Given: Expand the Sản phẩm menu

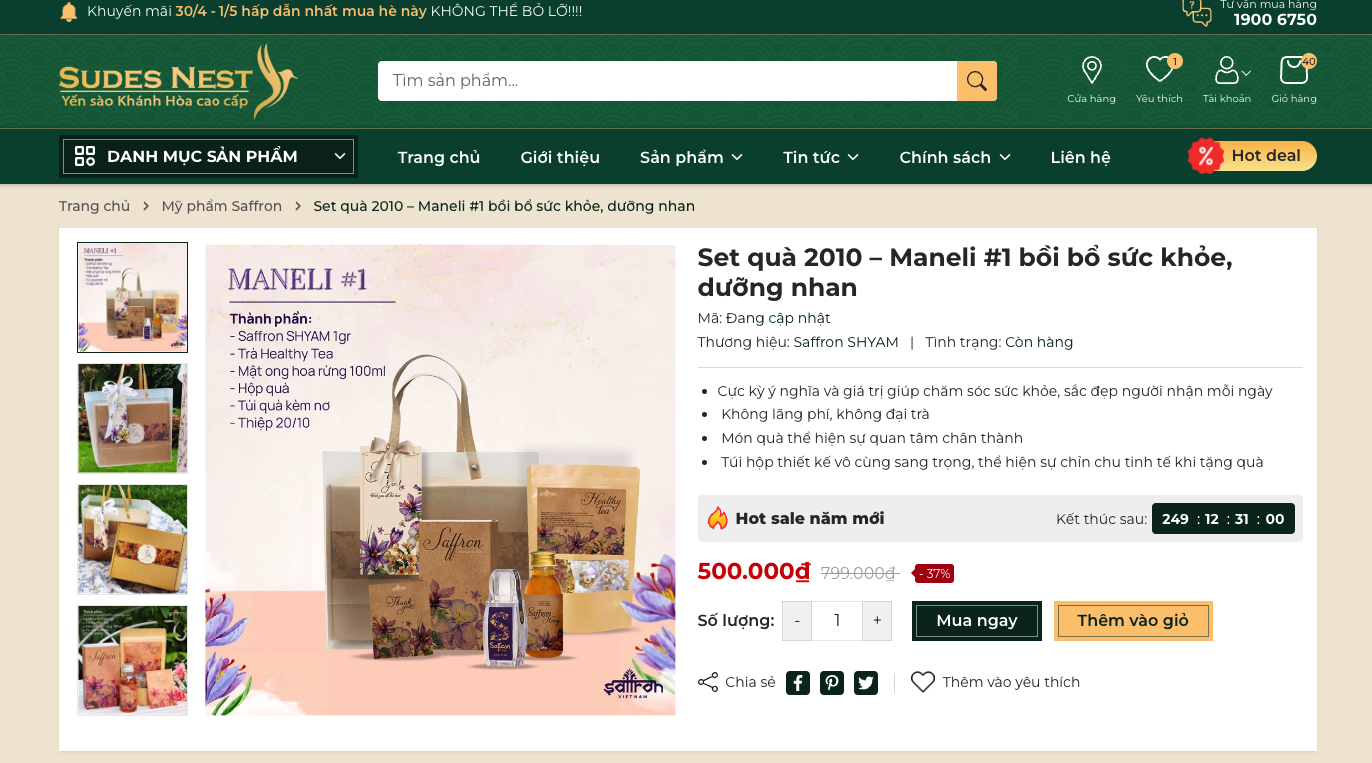Looking at the screenshot, I should coord(691,157).
